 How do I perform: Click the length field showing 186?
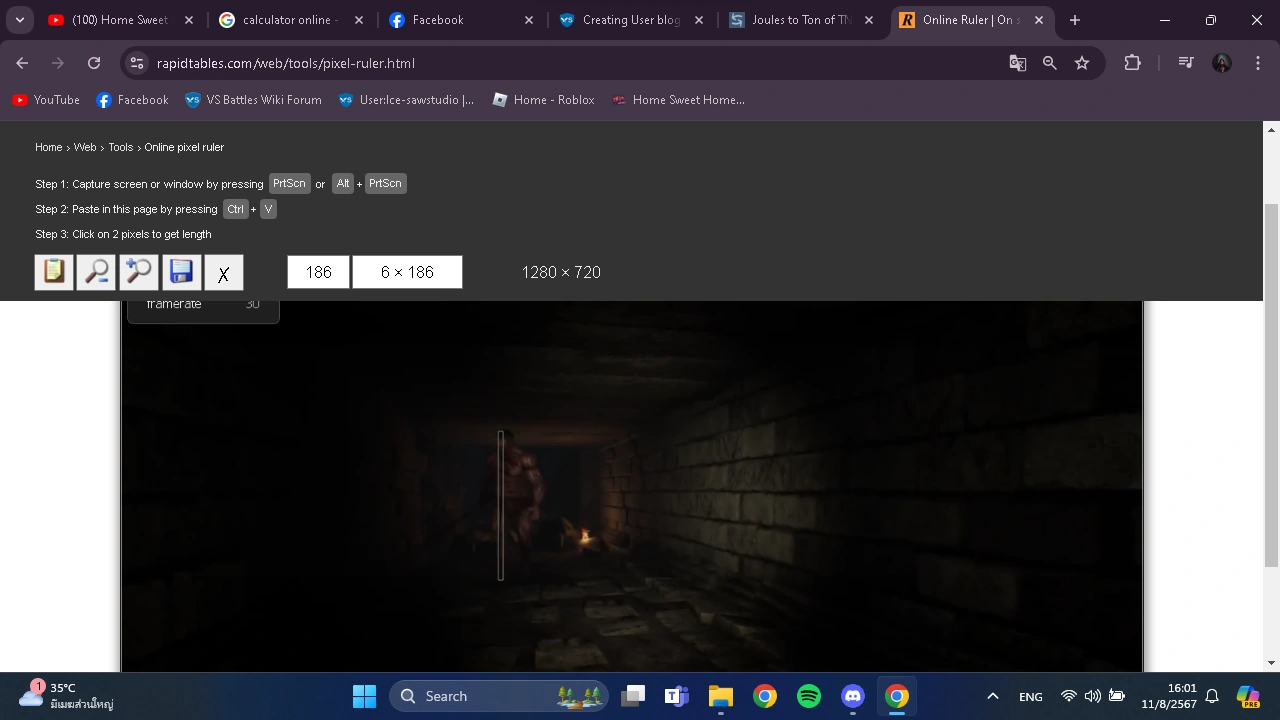pos(318,272)
